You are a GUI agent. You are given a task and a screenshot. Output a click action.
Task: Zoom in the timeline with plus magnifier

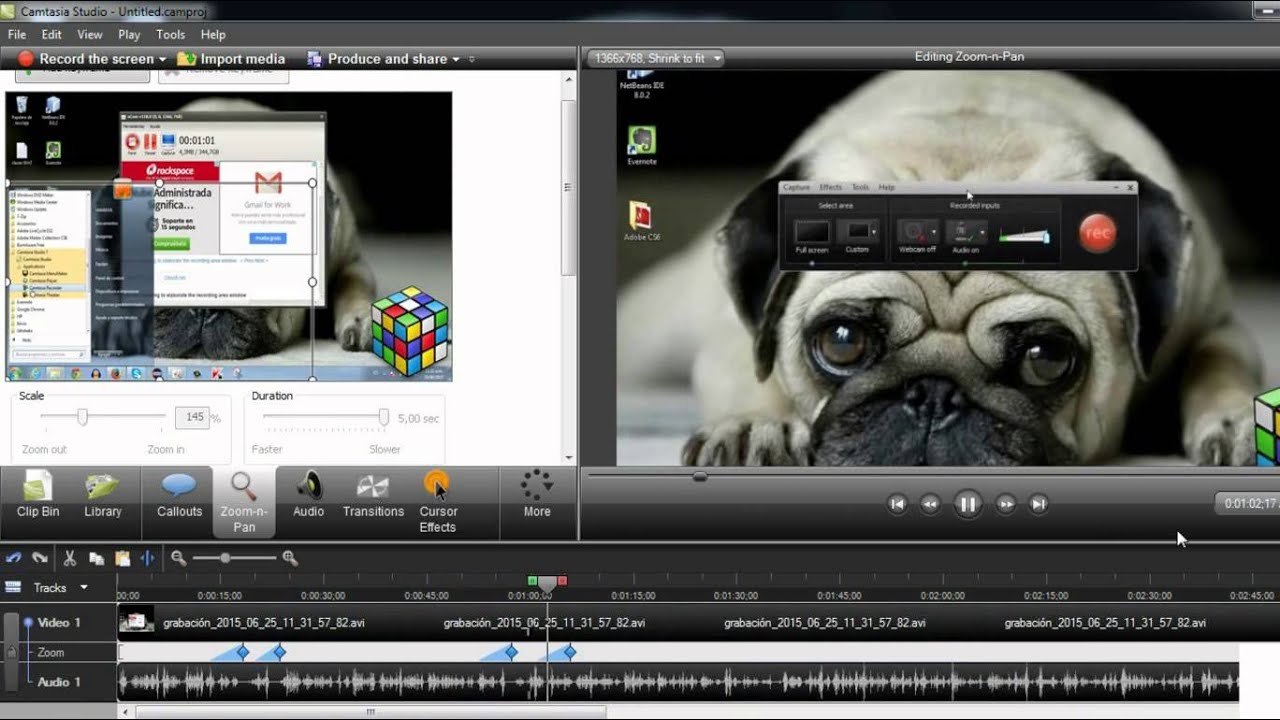290,558
